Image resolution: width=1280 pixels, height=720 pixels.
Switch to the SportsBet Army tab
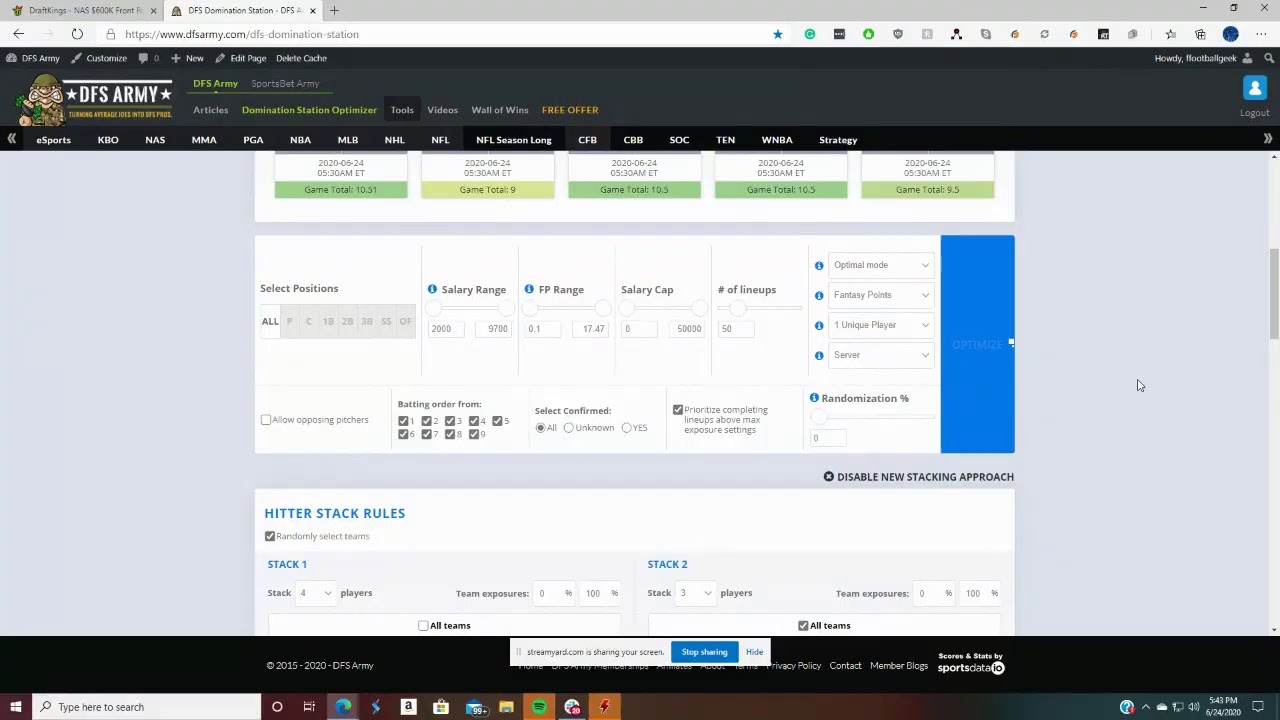(285, 84)
